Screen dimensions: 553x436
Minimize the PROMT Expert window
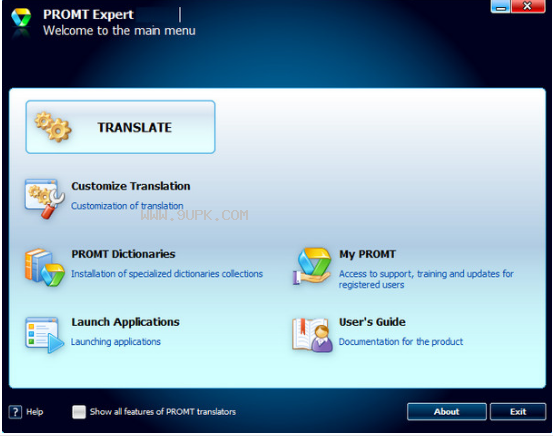click(500, 6)
